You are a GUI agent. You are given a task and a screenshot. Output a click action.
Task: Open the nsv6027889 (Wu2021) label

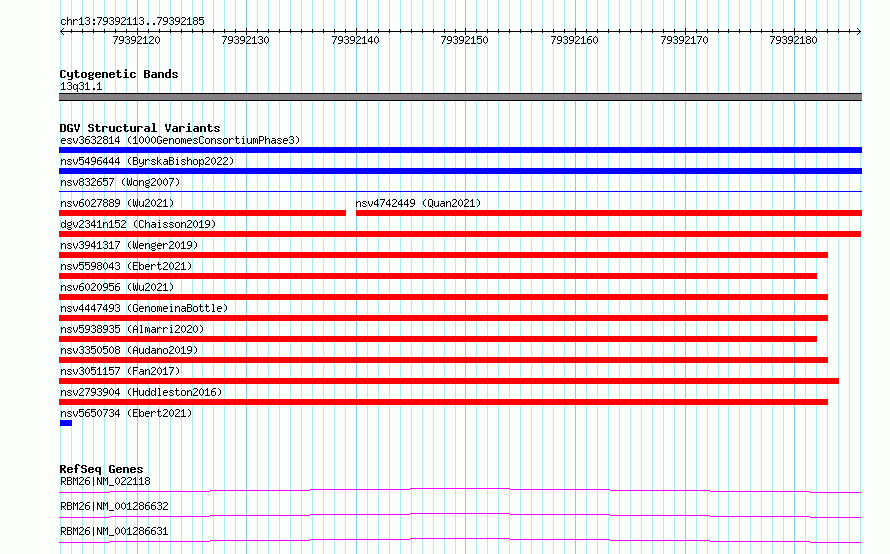117,203
